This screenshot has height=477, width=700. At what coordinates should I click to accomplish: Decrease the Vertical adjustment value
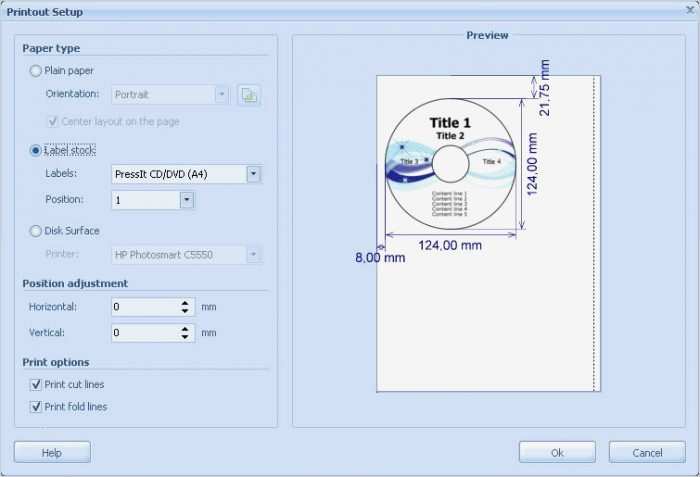185,337
